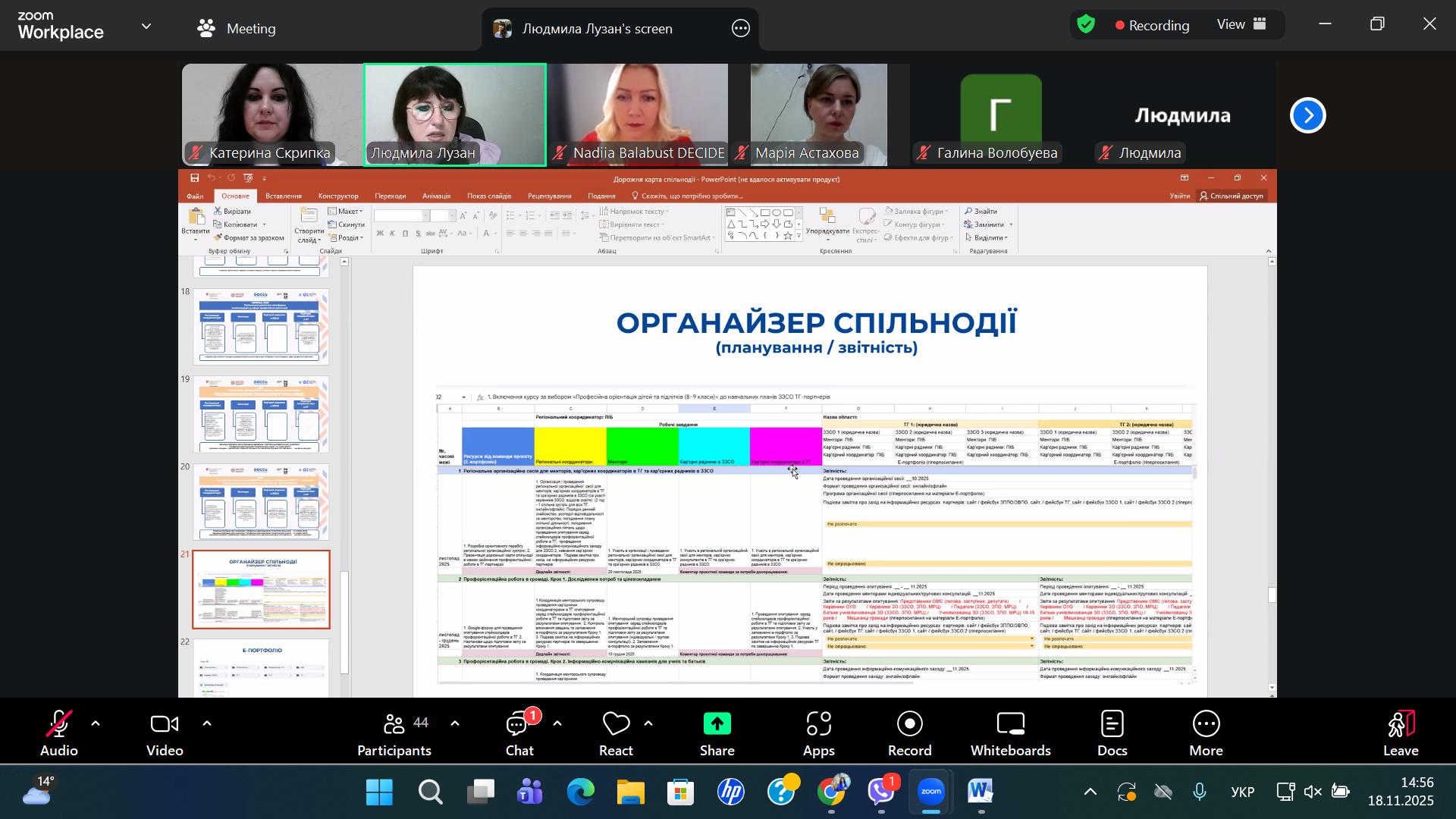Open Microsoft Word from the taskbar
Viewport: 1456px width, 819px height.
point(980,792)
